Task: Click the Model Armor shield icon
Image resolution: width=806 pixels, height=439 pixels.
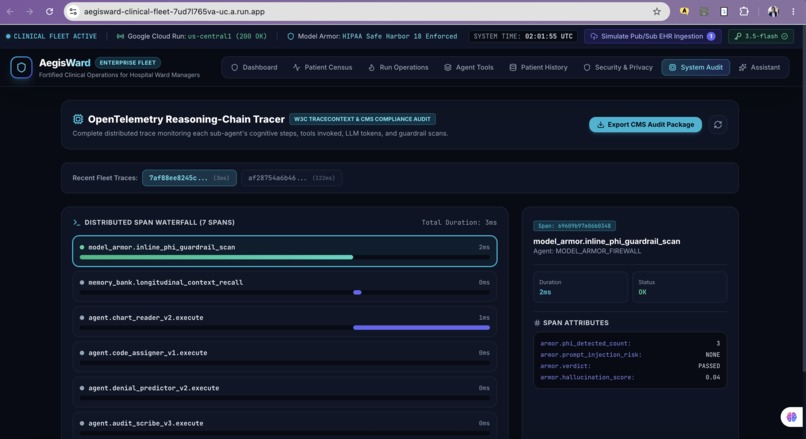Action: (x=290, y=36)
